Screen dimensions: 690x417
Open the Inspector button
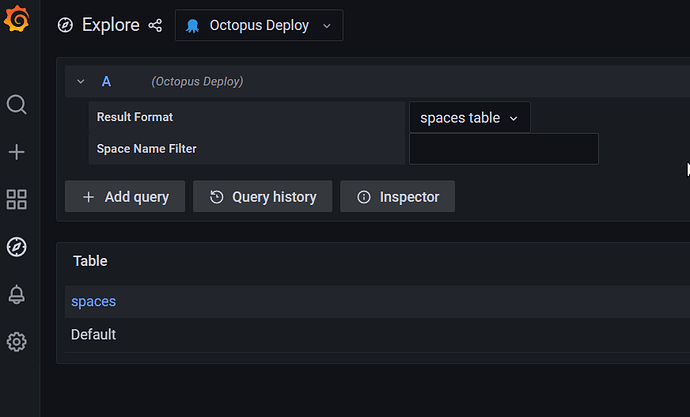[397, 197]
